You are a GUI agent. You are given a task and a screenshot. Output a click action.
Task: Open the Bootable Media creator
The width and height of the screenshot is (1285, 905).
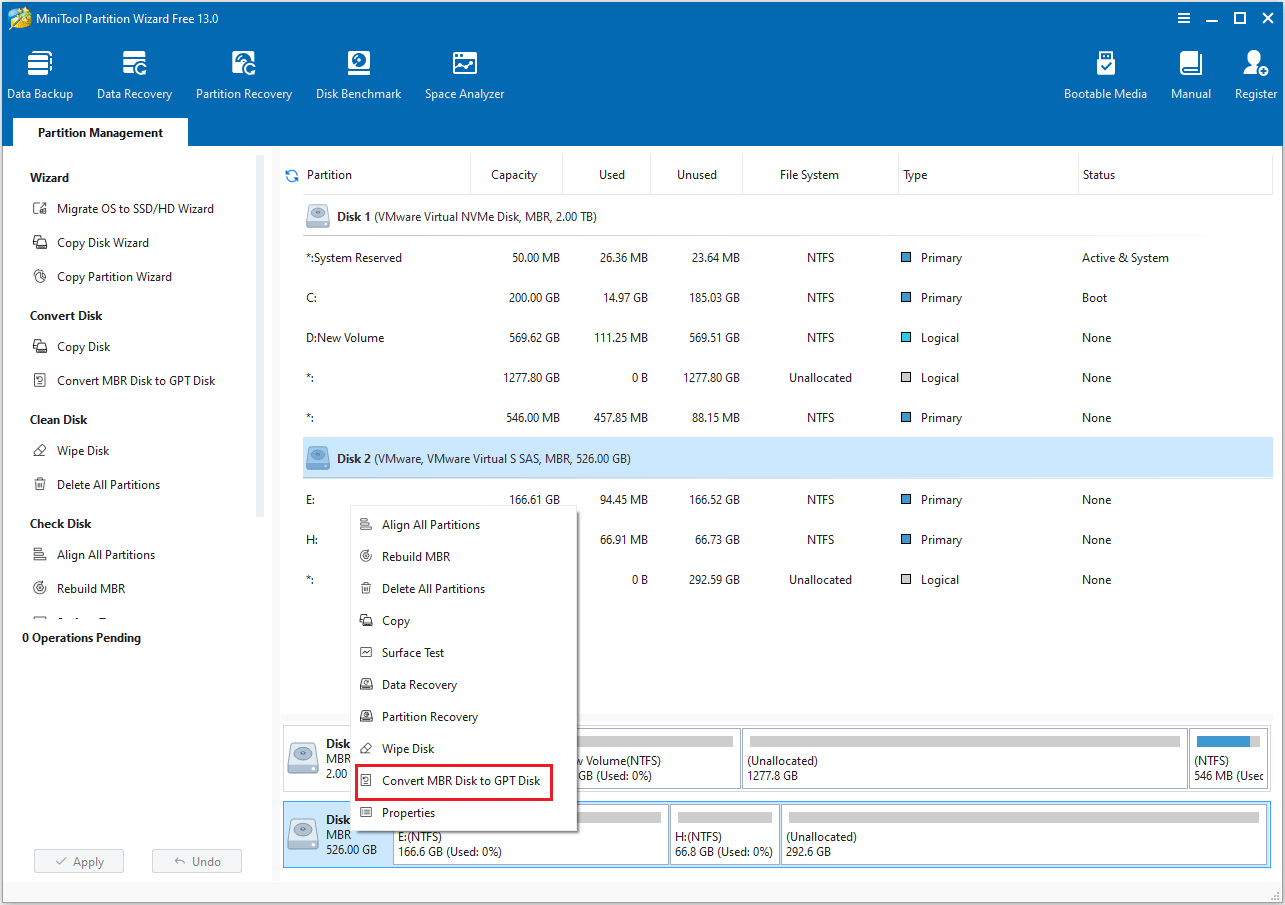(1105, 72)
